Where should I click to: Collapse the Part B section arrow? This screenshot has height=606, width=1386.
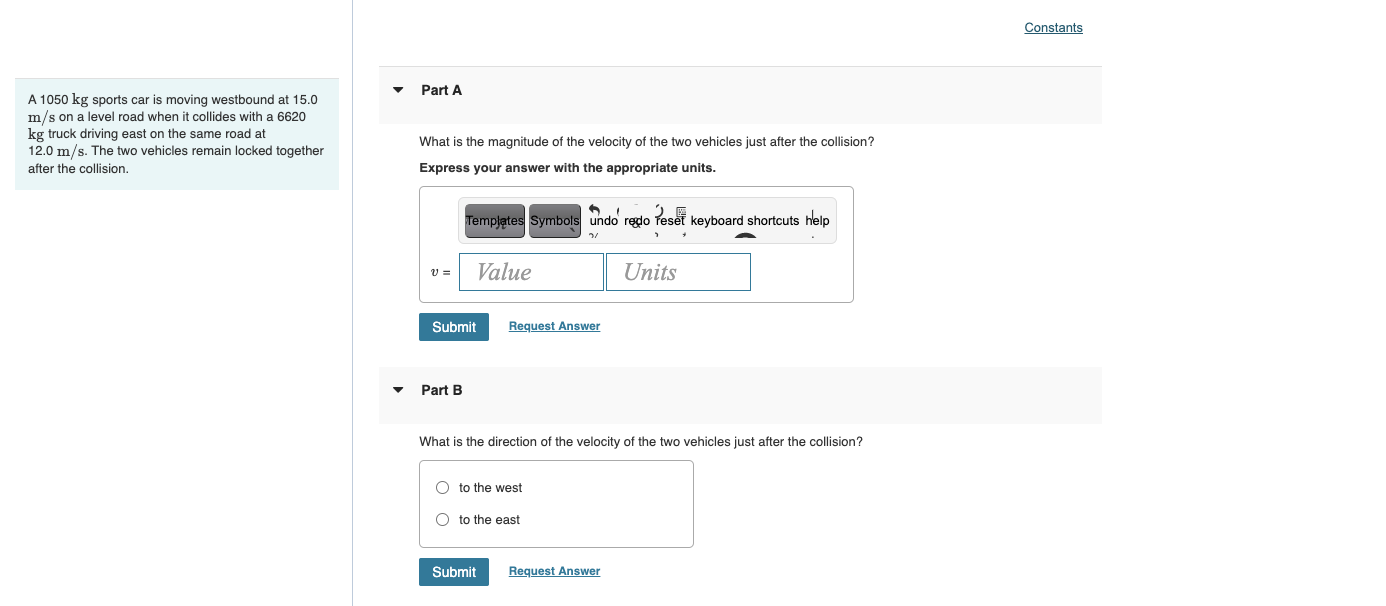[398, 390]
